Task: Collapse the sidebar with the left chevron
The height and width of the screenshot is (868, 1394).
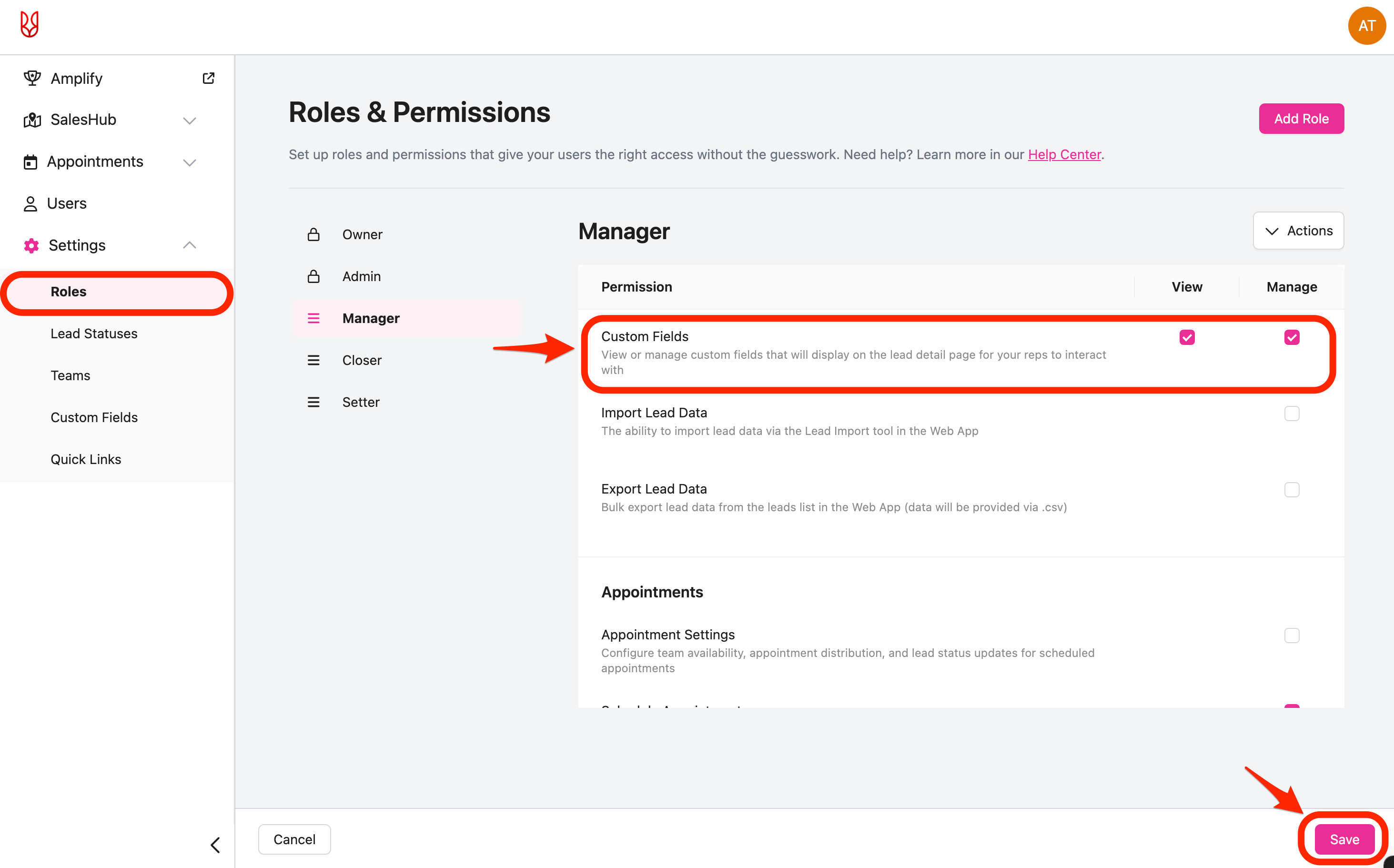Action: (x=215, y=845)
